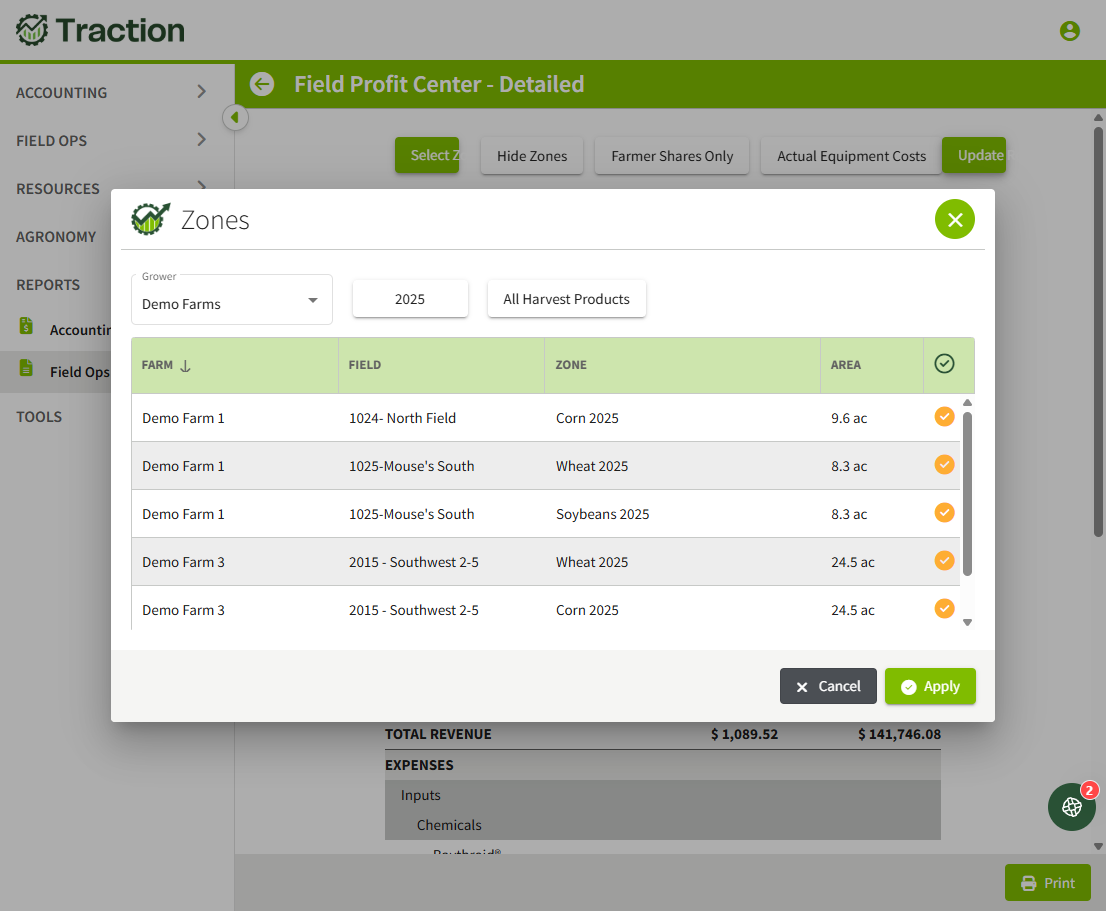Click the sort arrow next to FARM
Screen dimensions: 1106x911
click(186, 366)
